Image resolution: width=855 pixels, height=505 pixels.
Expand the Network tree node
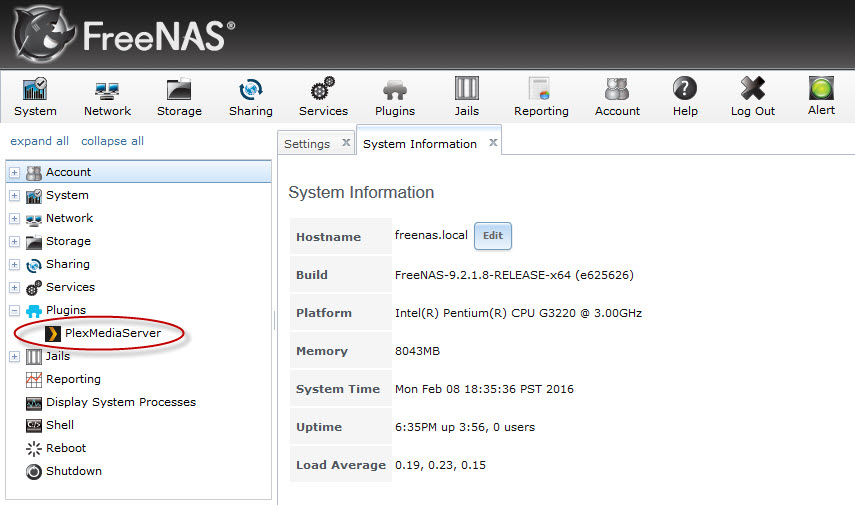click(15, 219)
